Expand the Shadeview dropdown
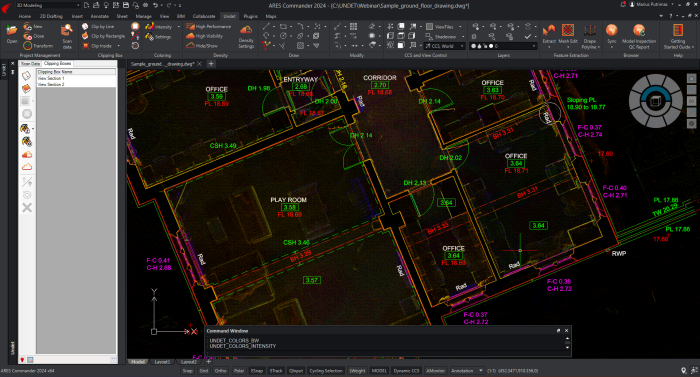This screenshot has width=700, height=377. [x=462, y=37]
